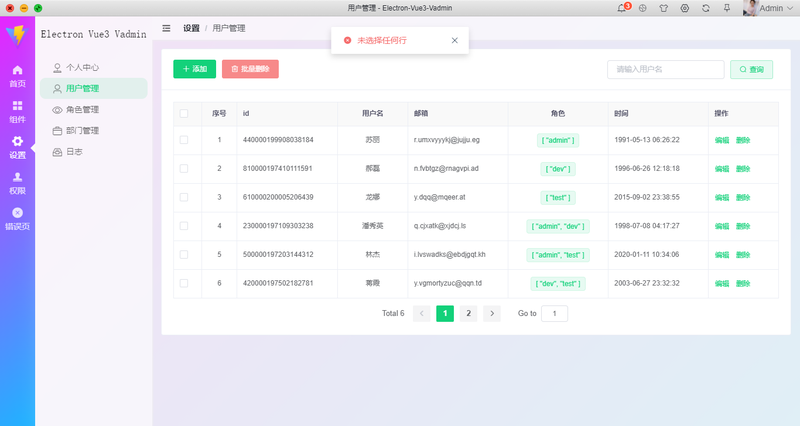The height and width of the screenshot is (426, 800).
Task: Click the ["admin", "test"] role tag
Action: 558,255
